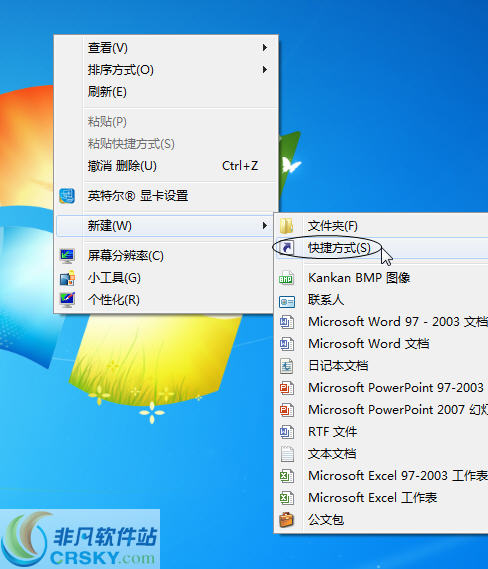Click the Microsoft Excel 工作表 icon
Viewport: 488px width, 569px height.
pos(287,498)
